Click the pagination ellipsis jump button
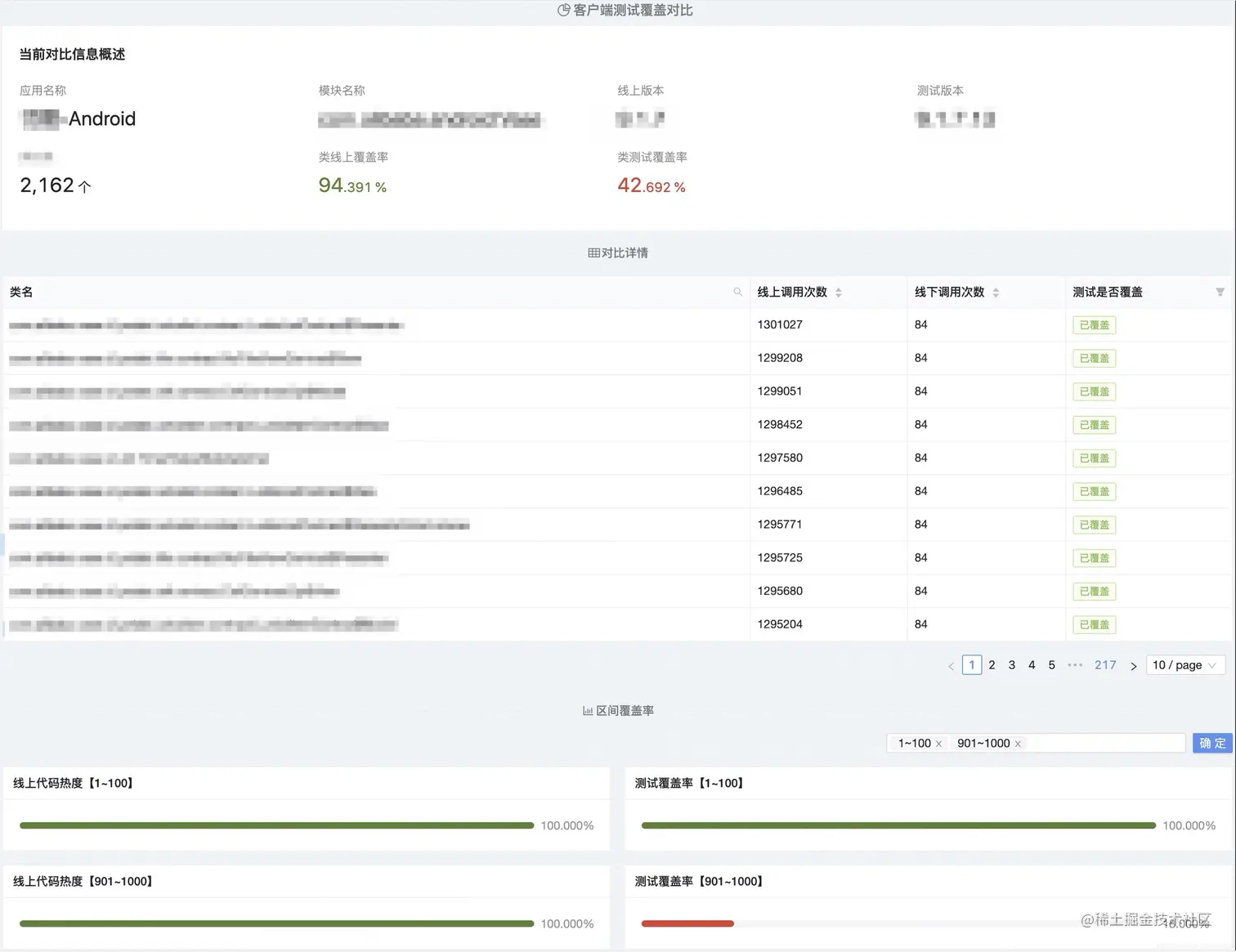1236x952 pixels. 1075,665
